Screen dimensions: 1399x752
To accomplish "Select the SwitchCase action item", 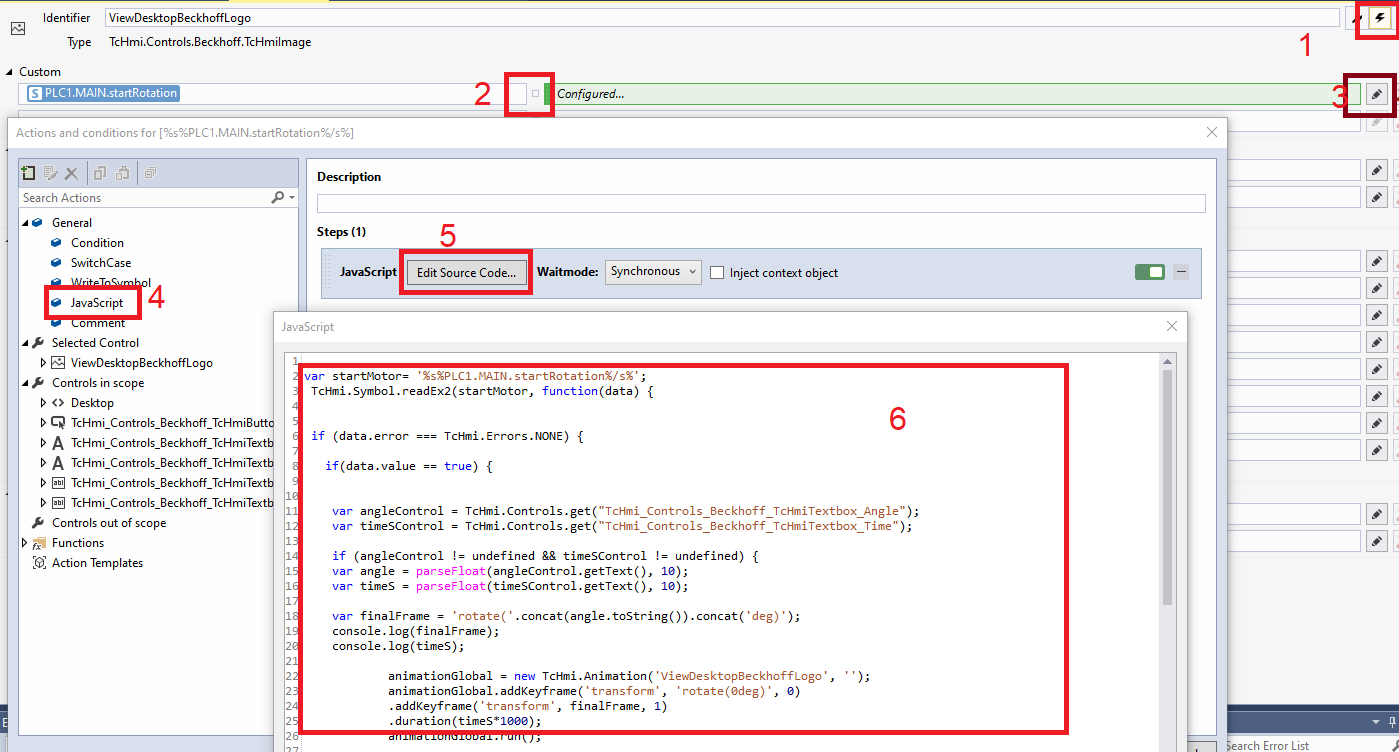I will (x=101, y=263).
